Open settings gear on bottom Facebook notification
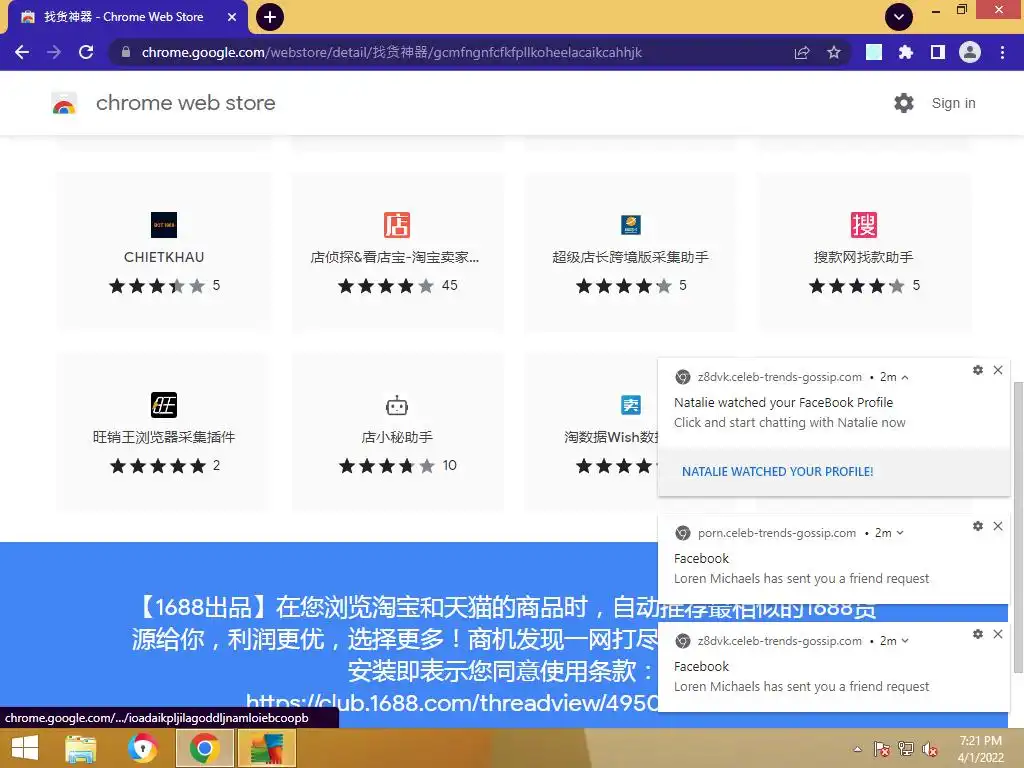 point(978,634)
